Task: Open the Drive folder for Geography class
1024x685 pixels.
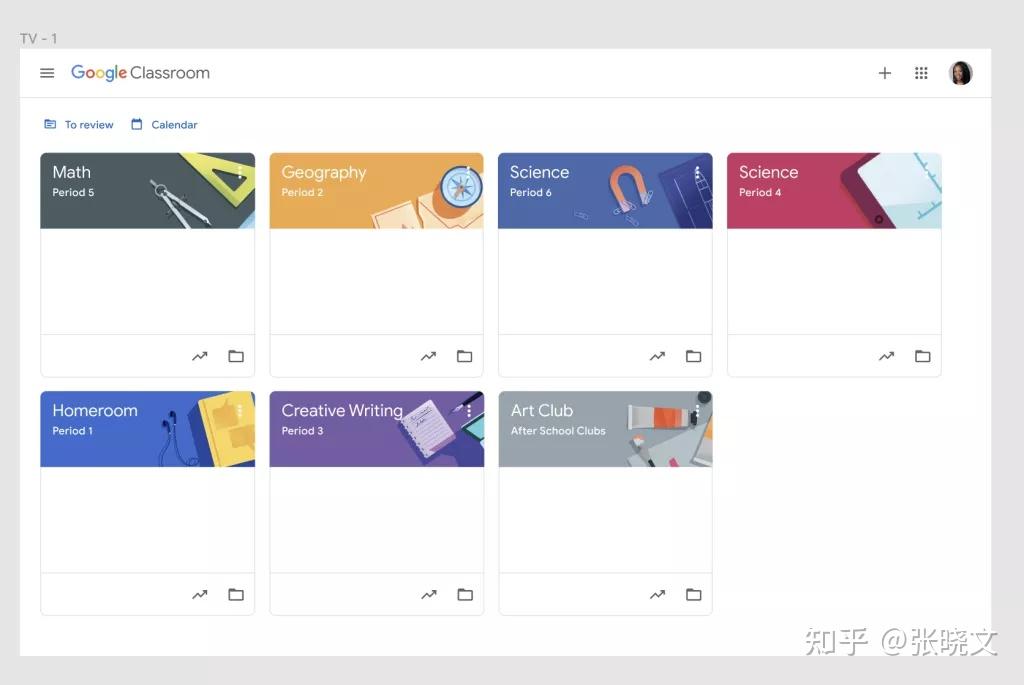Action: coord(465,356)
